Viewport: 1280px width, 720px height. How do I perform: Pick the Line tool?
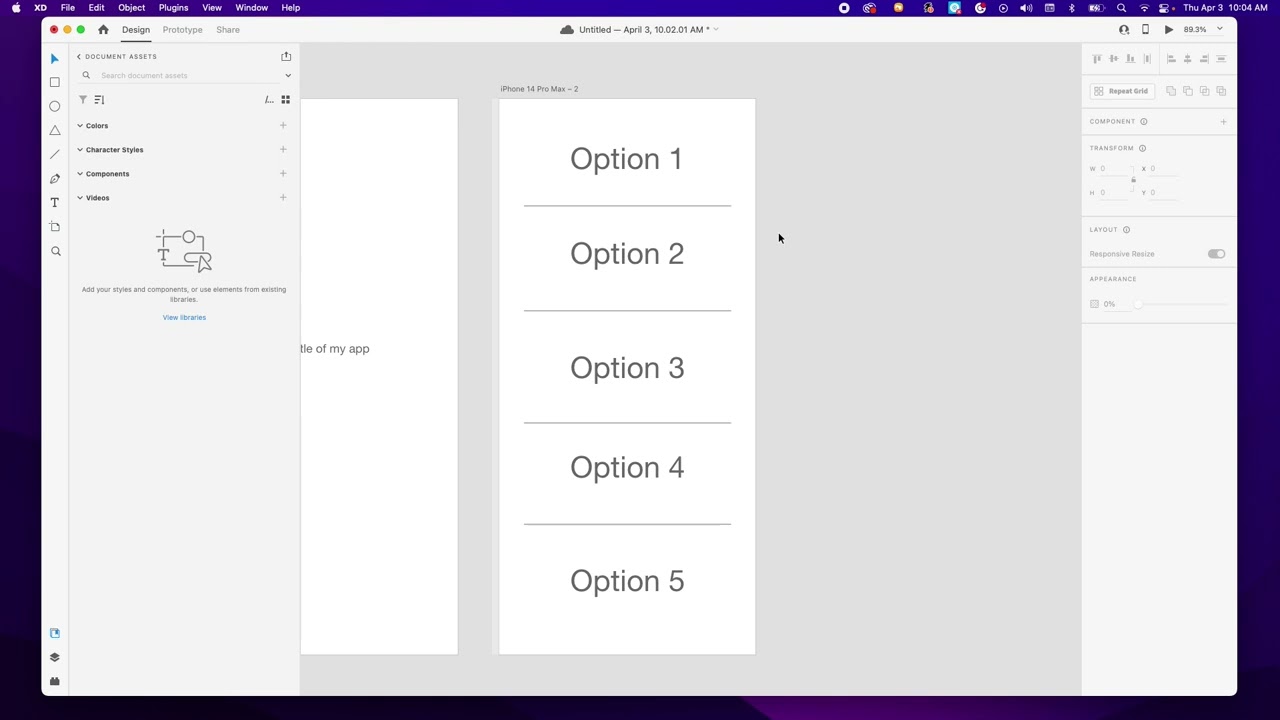55,154
